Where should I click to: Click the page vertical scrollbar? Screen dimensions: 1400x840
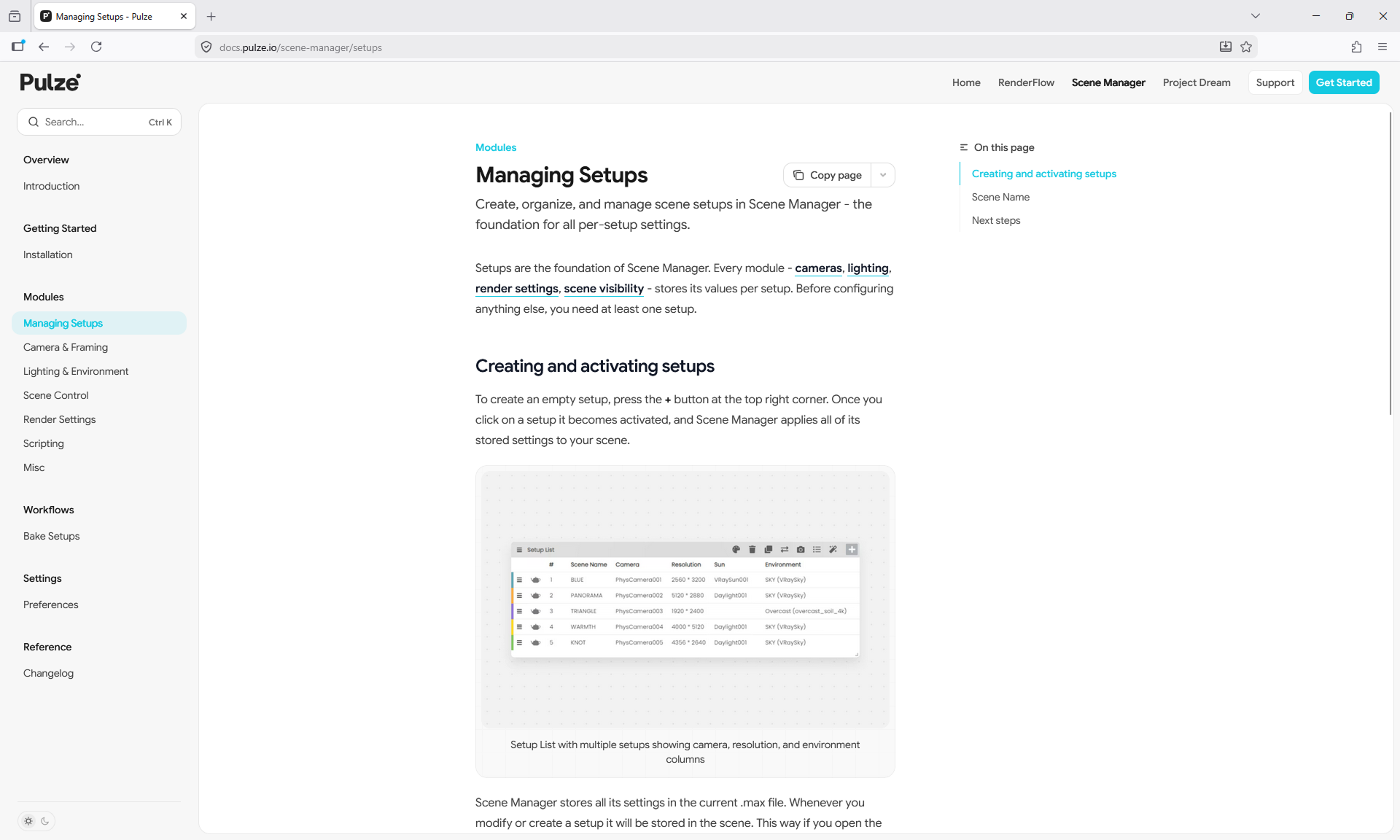1390,262
